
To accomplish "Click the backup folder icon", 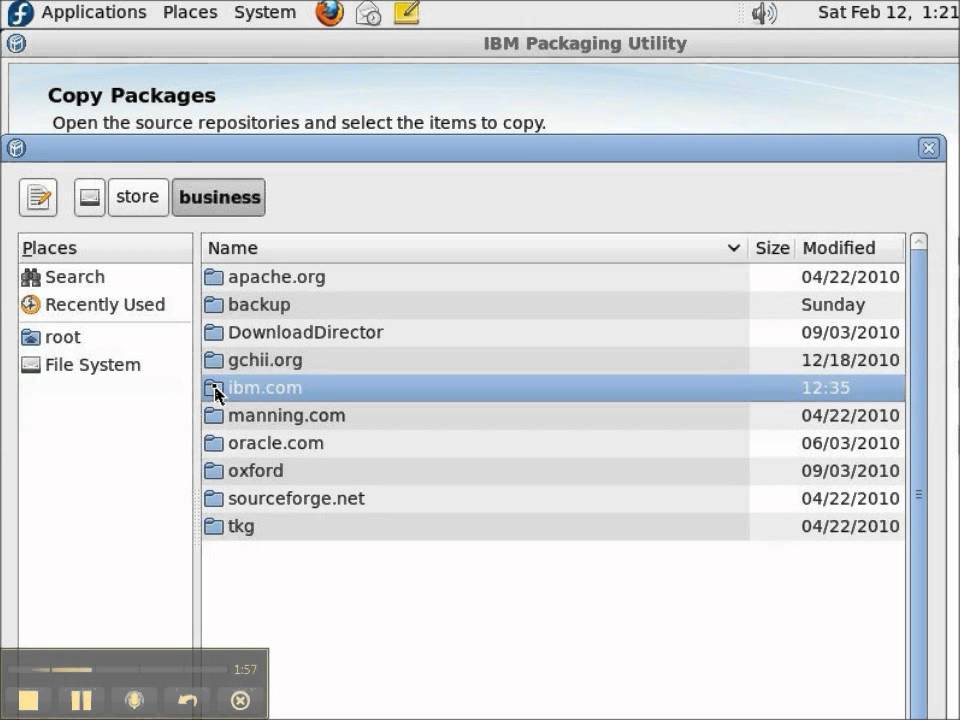I will 214,304.
